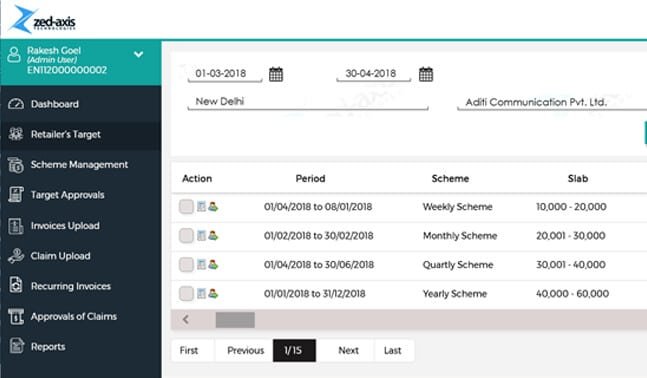Click the horizontal scrollbar left arrow

(186, 319)
